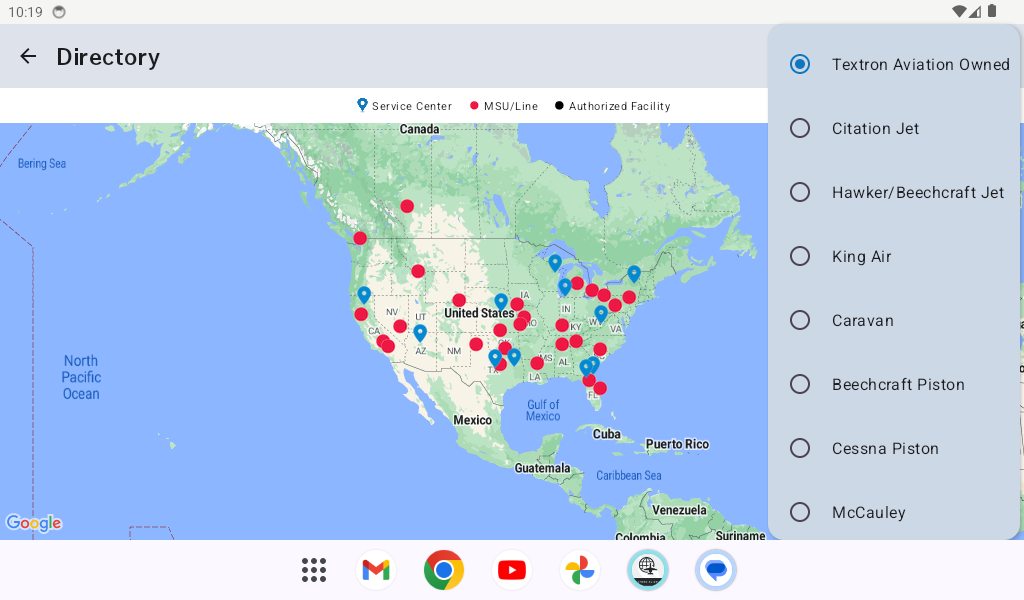Tap the battery icon in status bar

pos(992,11)
